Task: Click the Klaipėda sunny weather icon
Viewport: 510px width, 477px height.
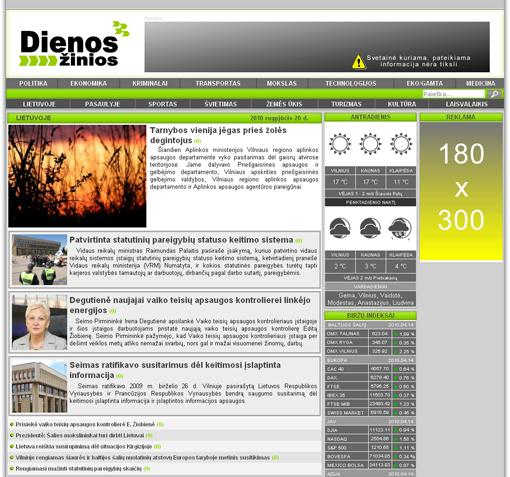Action: [401, 144]
